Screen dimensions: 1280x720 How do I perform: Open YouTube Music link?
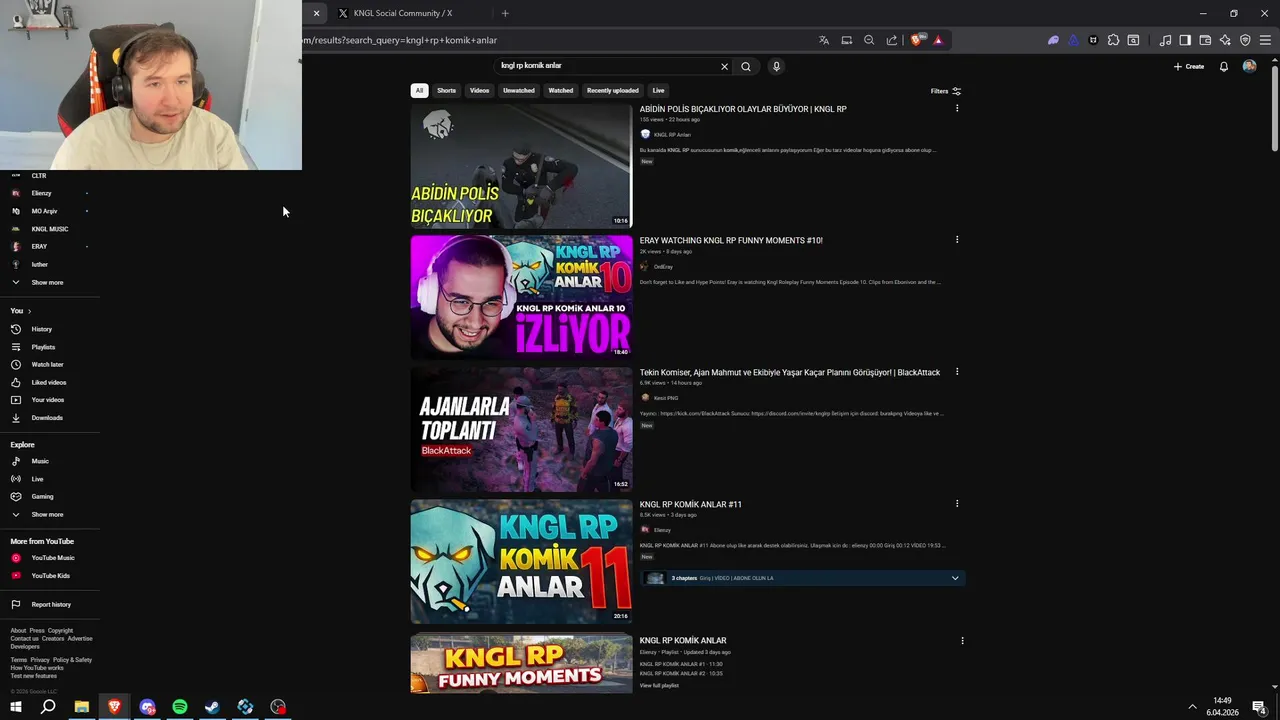click(x=52, y=558)
